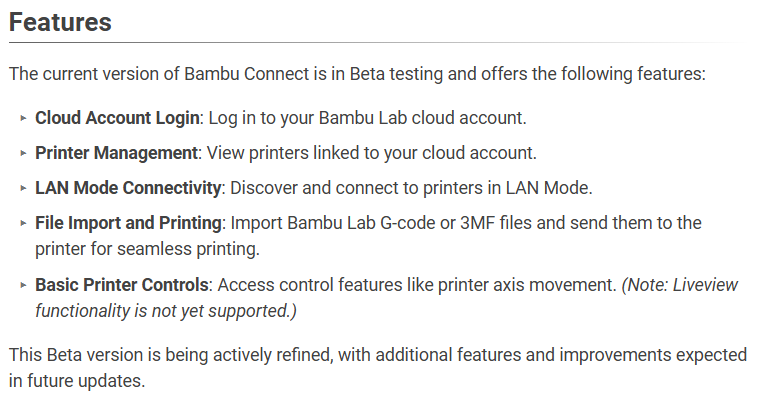Click the bullet arrow beside LAN Mode Connectivity
761x407 pixels.
point(23,188)
